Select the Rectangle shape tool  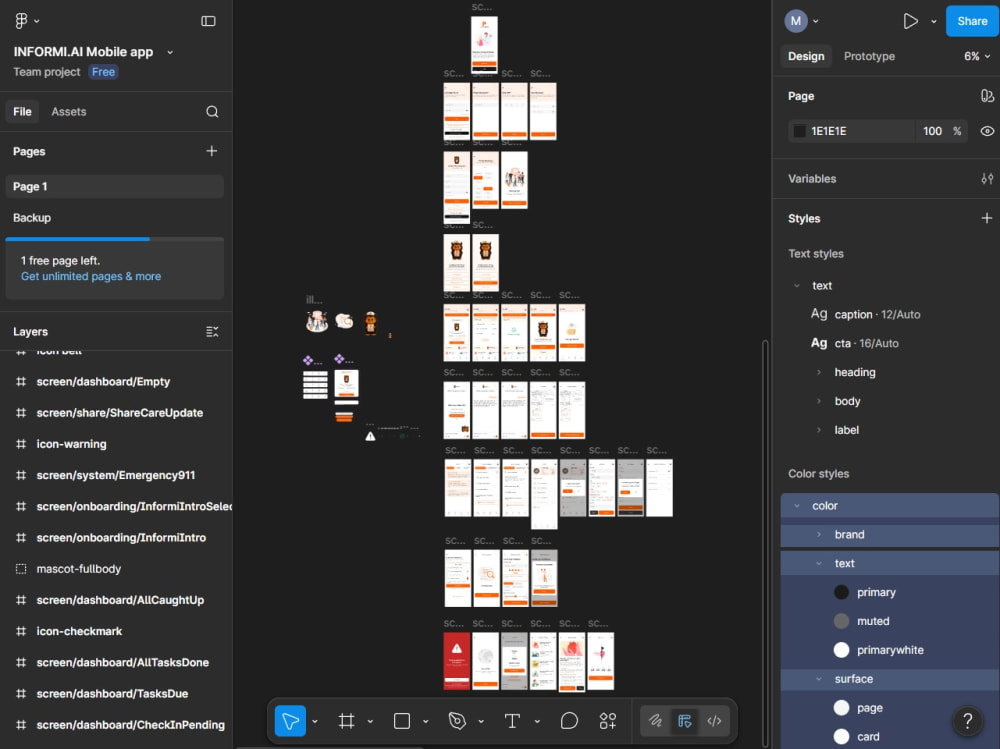(402, 721)
